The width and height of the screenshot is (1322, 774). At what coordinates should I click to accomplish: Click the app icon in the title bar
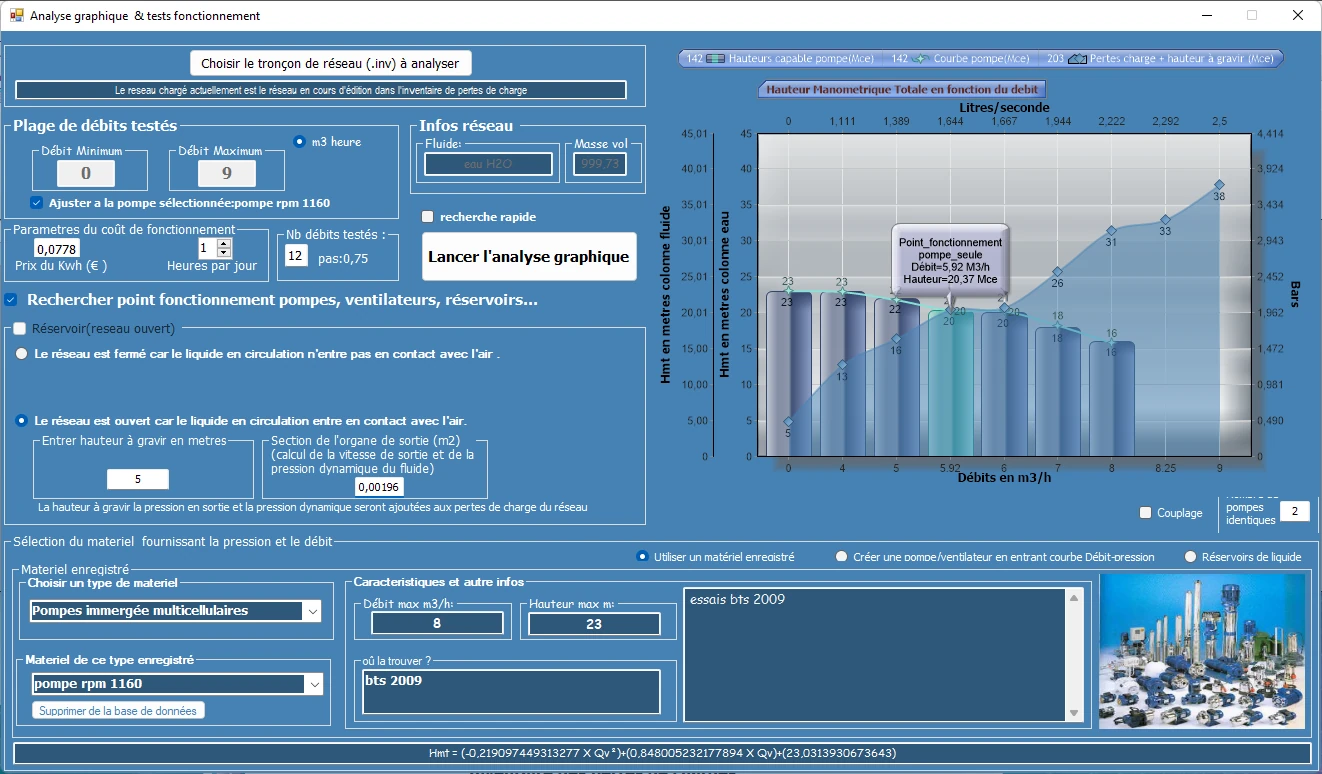click(16, 15)
